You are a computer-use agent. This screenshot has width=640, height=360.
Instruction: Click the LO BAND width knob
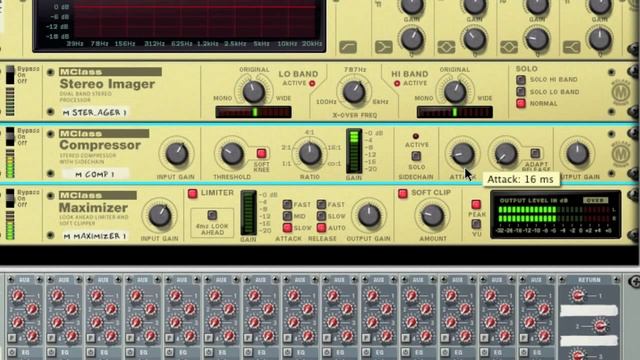click(x=253, y=91)
